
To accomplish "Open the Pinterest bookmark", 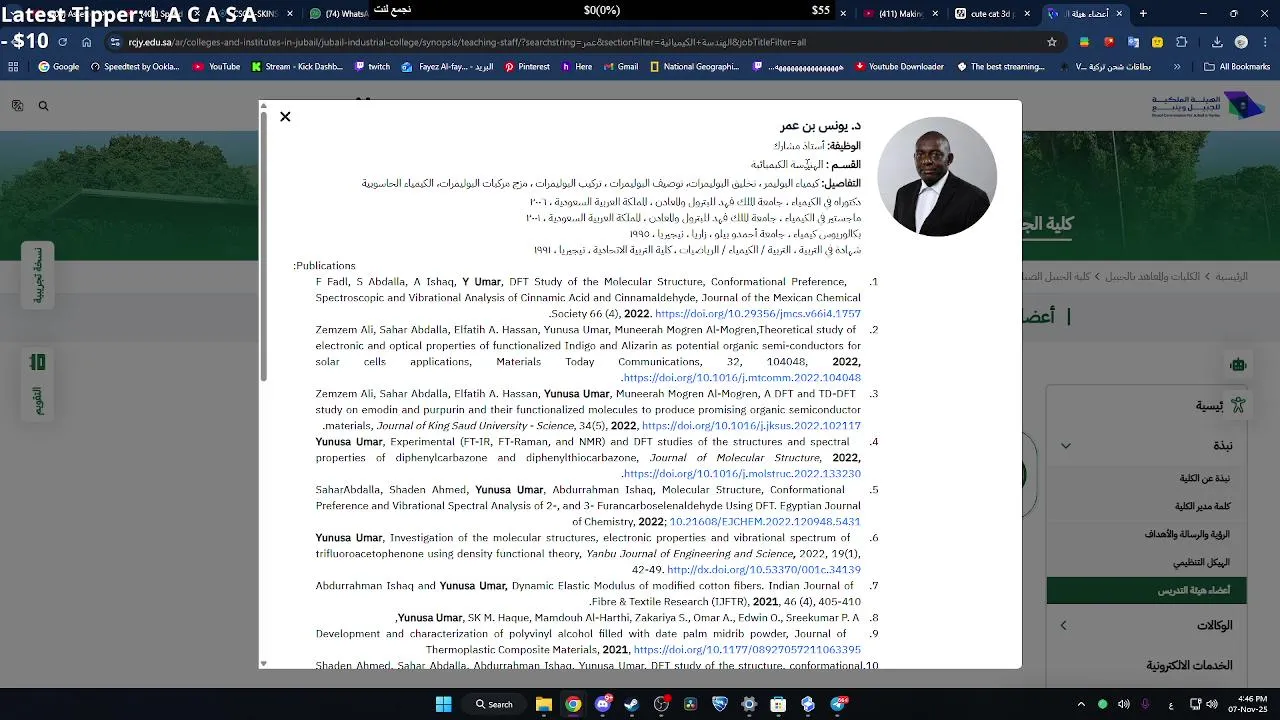I will (x=527, y=67).
